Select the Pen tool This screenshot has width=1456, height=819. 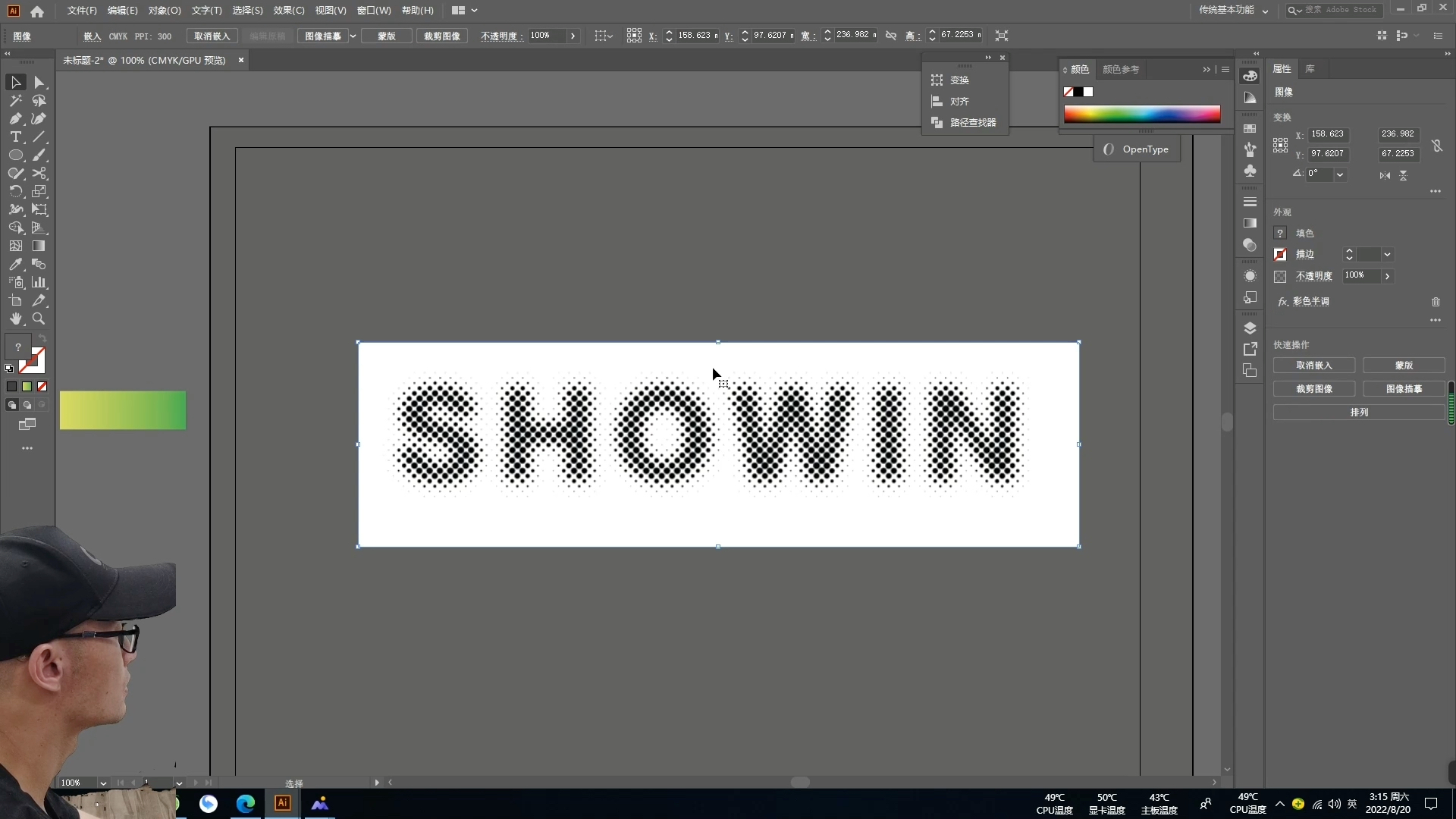15,119
